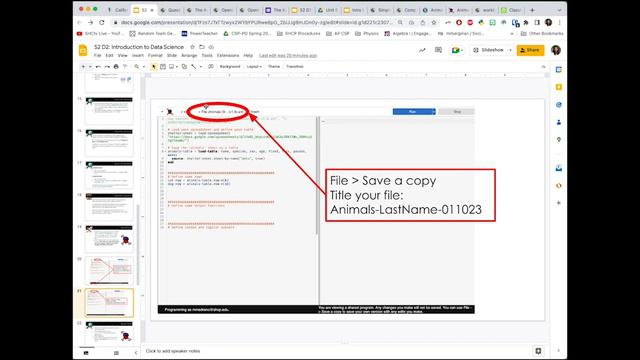This screenshot has height=360, width=640.
Task: Open the File menu
Action: [97, 56]
